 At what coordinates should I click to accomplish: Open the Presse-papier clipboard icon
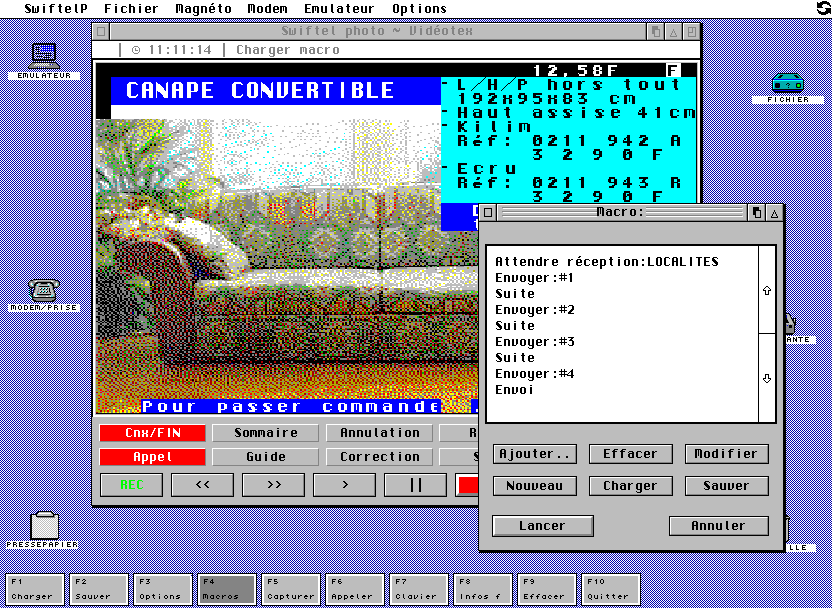[44, 526]
